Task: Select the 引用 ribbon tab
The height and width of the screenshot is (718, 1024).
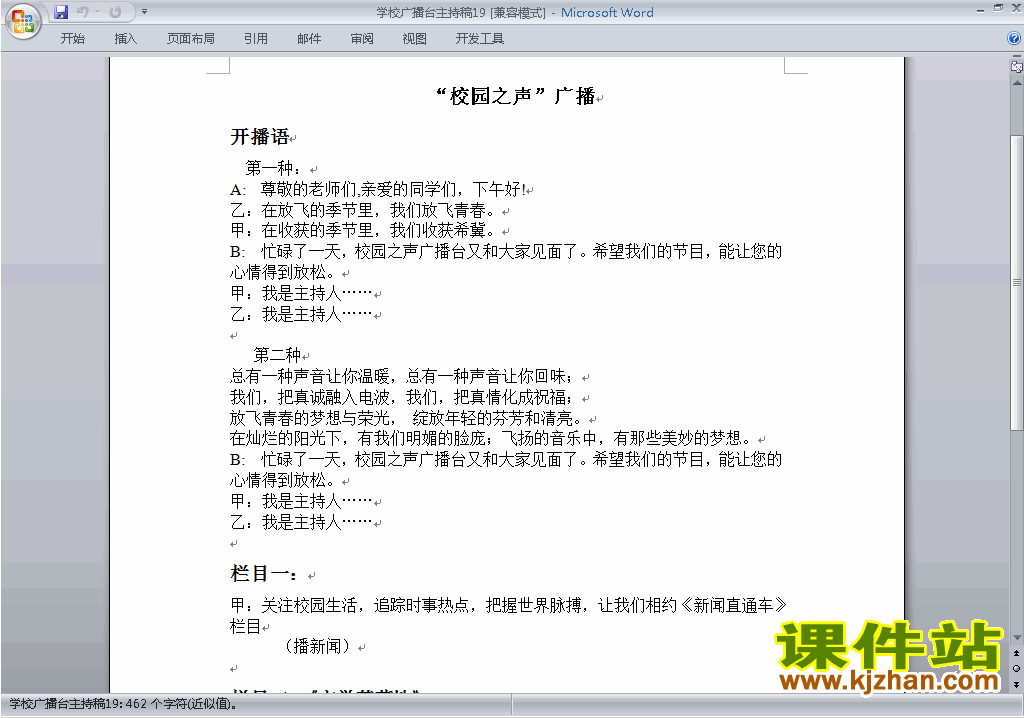Action: (256, 39)
